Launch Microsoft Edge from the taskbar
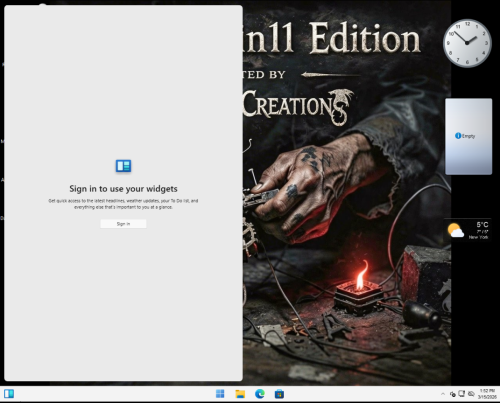 260,394
